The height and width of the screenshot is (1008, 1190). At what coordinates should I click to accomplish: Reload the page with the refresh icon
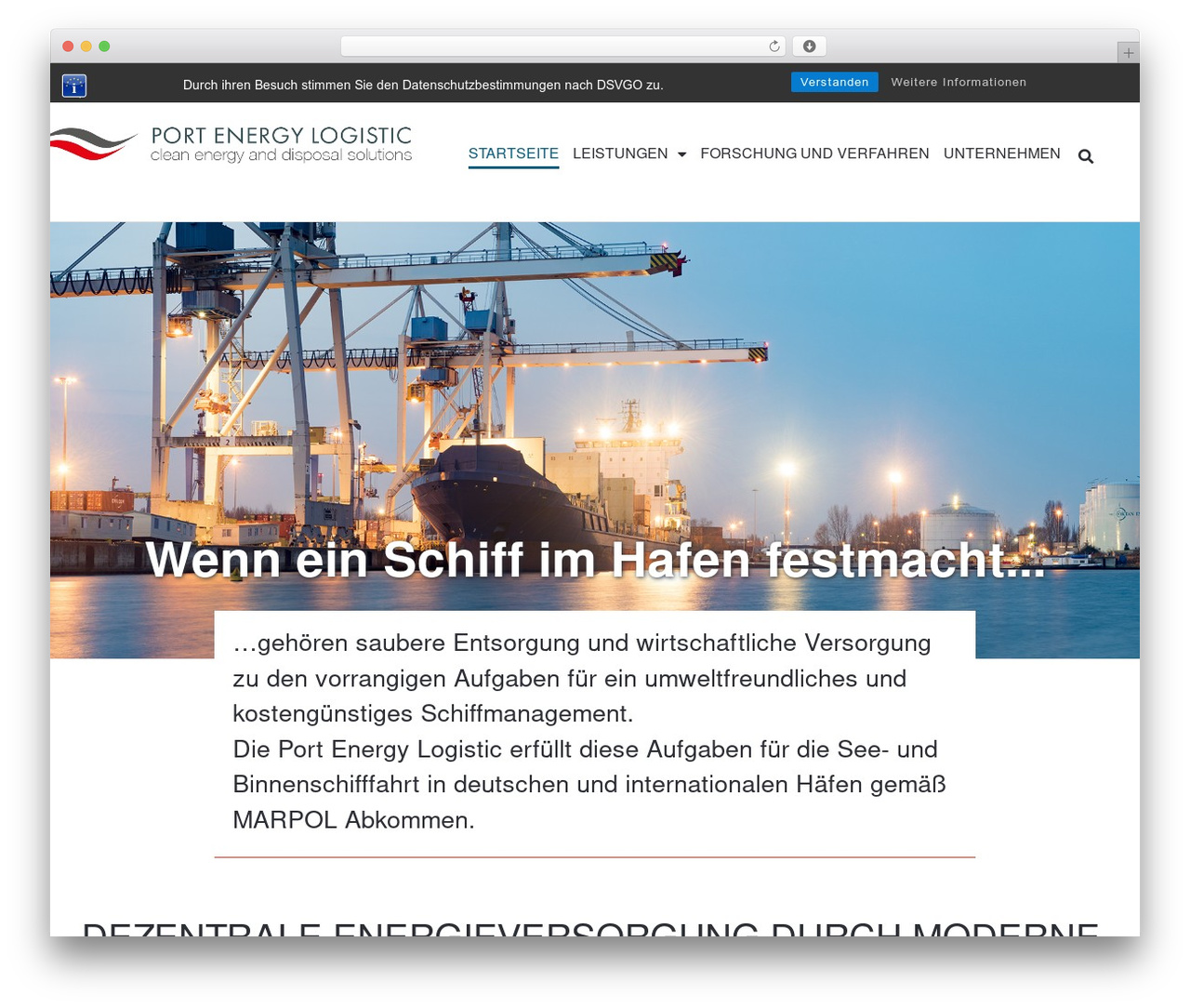(774, 46)
